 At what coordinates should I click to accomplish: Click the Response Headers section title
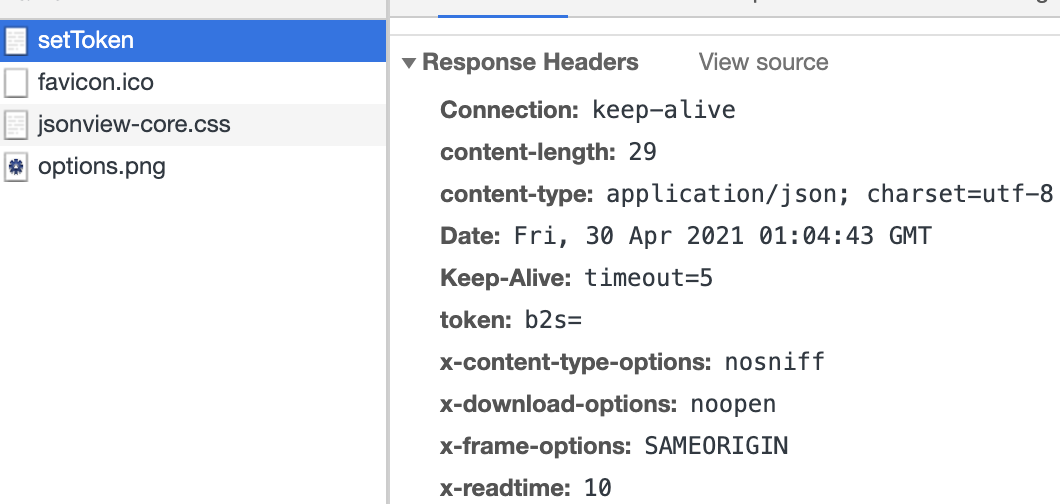pos(530,62)
